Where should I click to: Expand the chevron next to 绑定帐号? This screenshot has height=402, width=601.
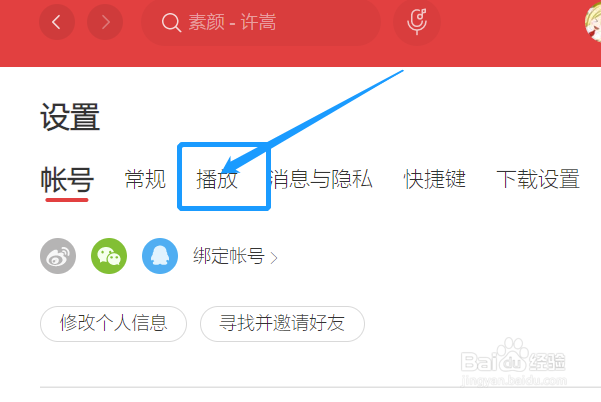(274, 258)
